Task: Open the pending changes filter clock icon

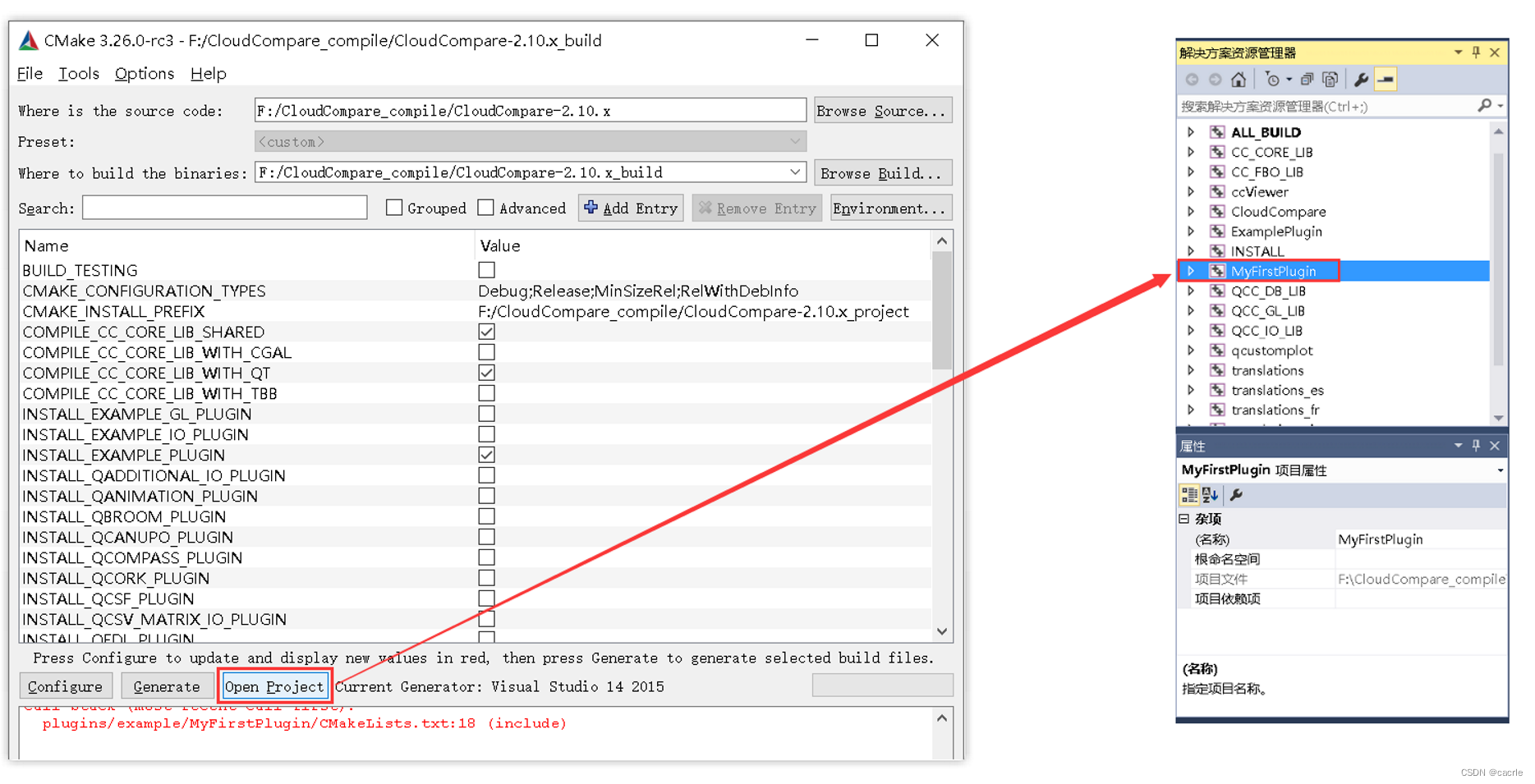Action: 1273,79
